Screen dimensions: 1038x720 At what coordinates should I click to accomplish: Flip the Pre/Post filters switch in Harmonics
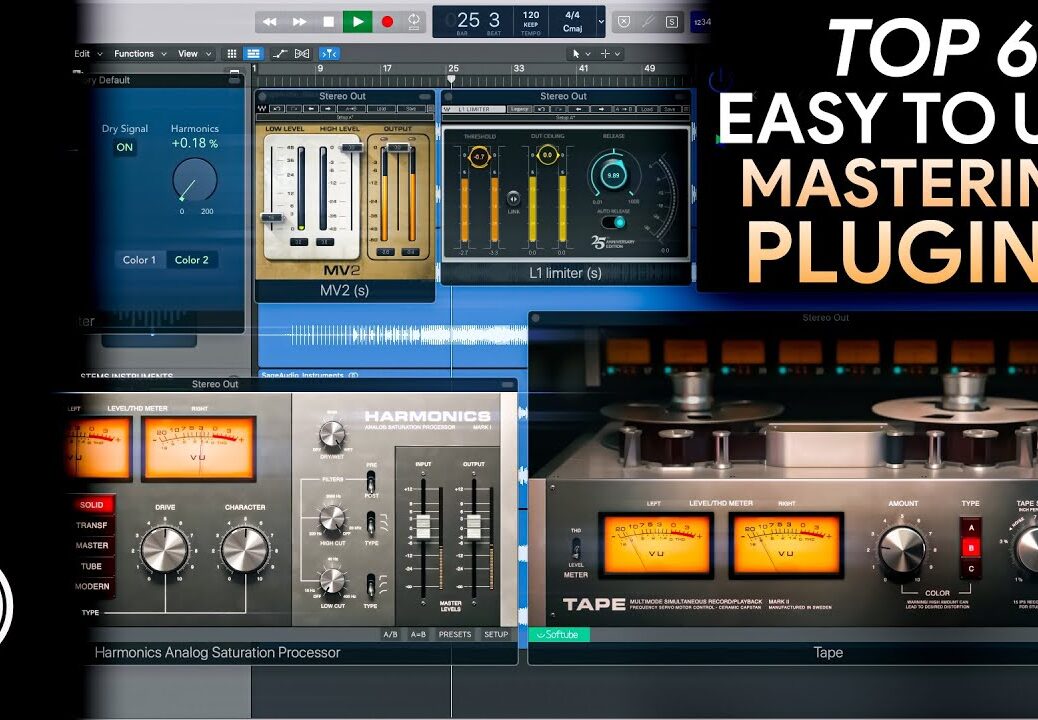click(371, 481)
